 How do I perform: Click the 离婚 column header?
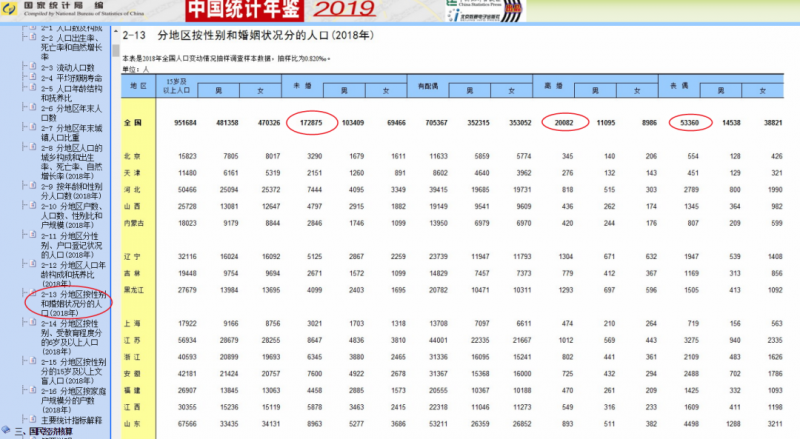554,86
